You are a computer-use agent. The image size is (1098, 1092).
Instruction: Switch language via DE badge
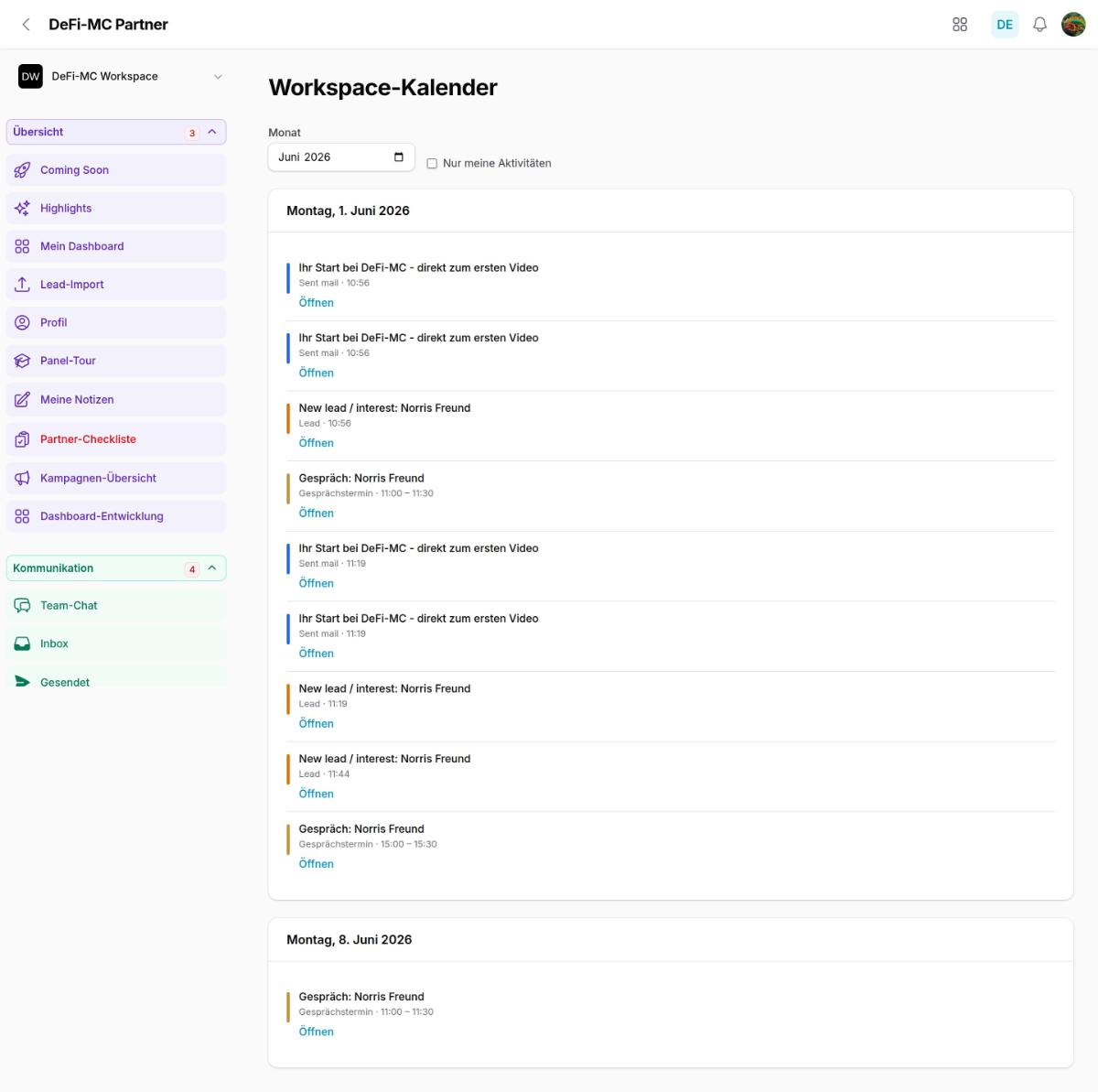coord(1005,25)
